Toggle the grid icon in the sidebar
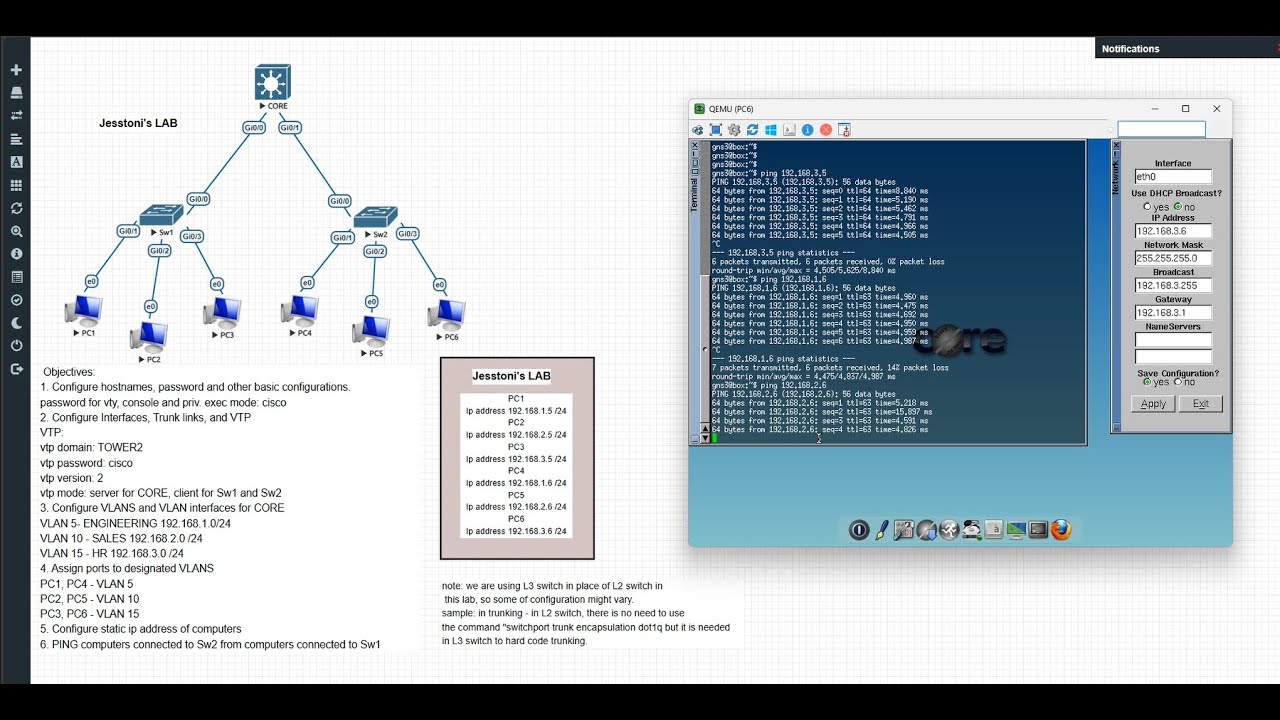Image resolution: width=1280 pixels, height=720 pixels. pos(16,185)
